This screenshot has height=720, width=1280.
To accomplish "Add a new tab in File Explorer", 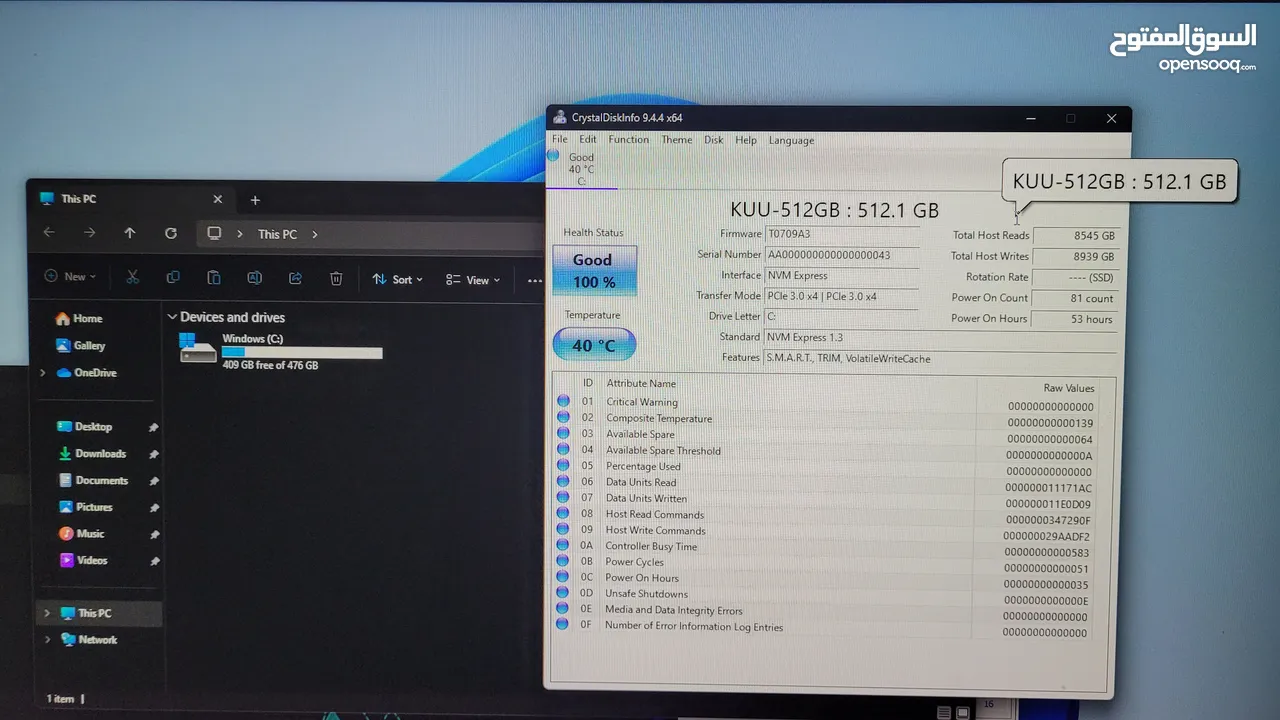I will click(x=255, y=200).
